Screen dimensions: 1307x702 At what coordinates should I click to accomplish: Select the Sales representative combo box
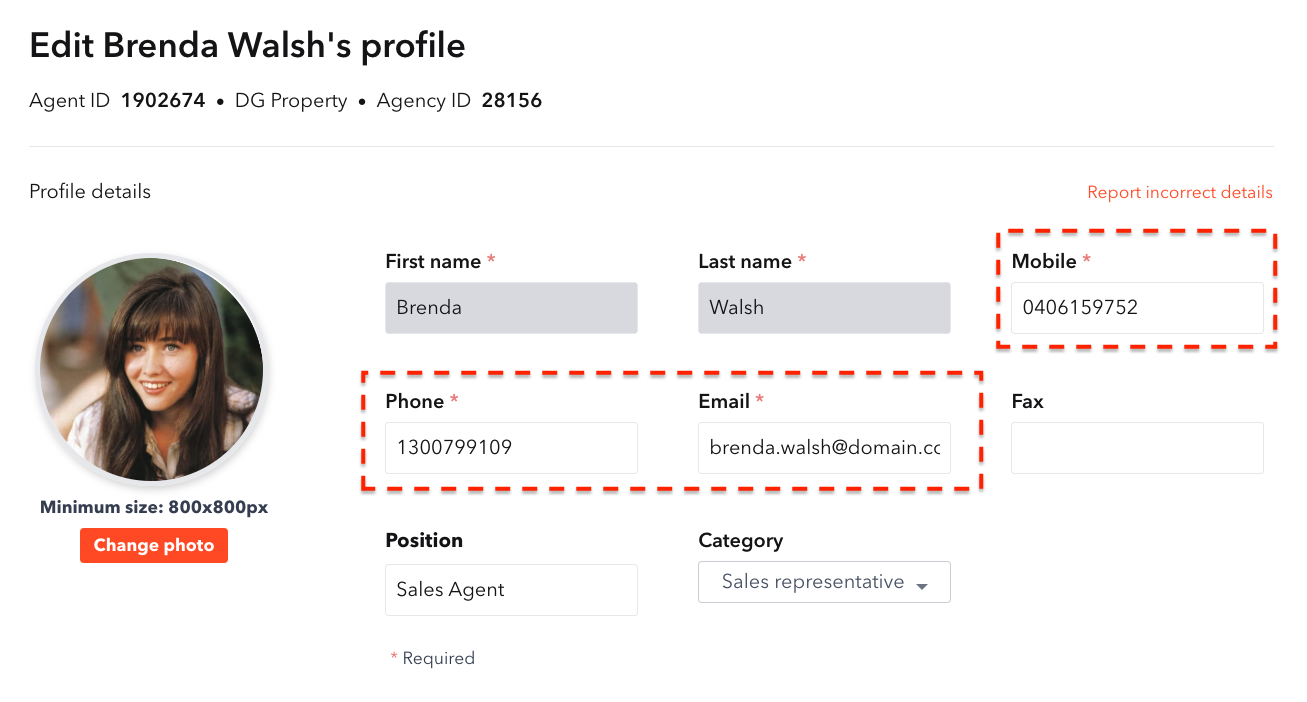[x=824, y=582]
